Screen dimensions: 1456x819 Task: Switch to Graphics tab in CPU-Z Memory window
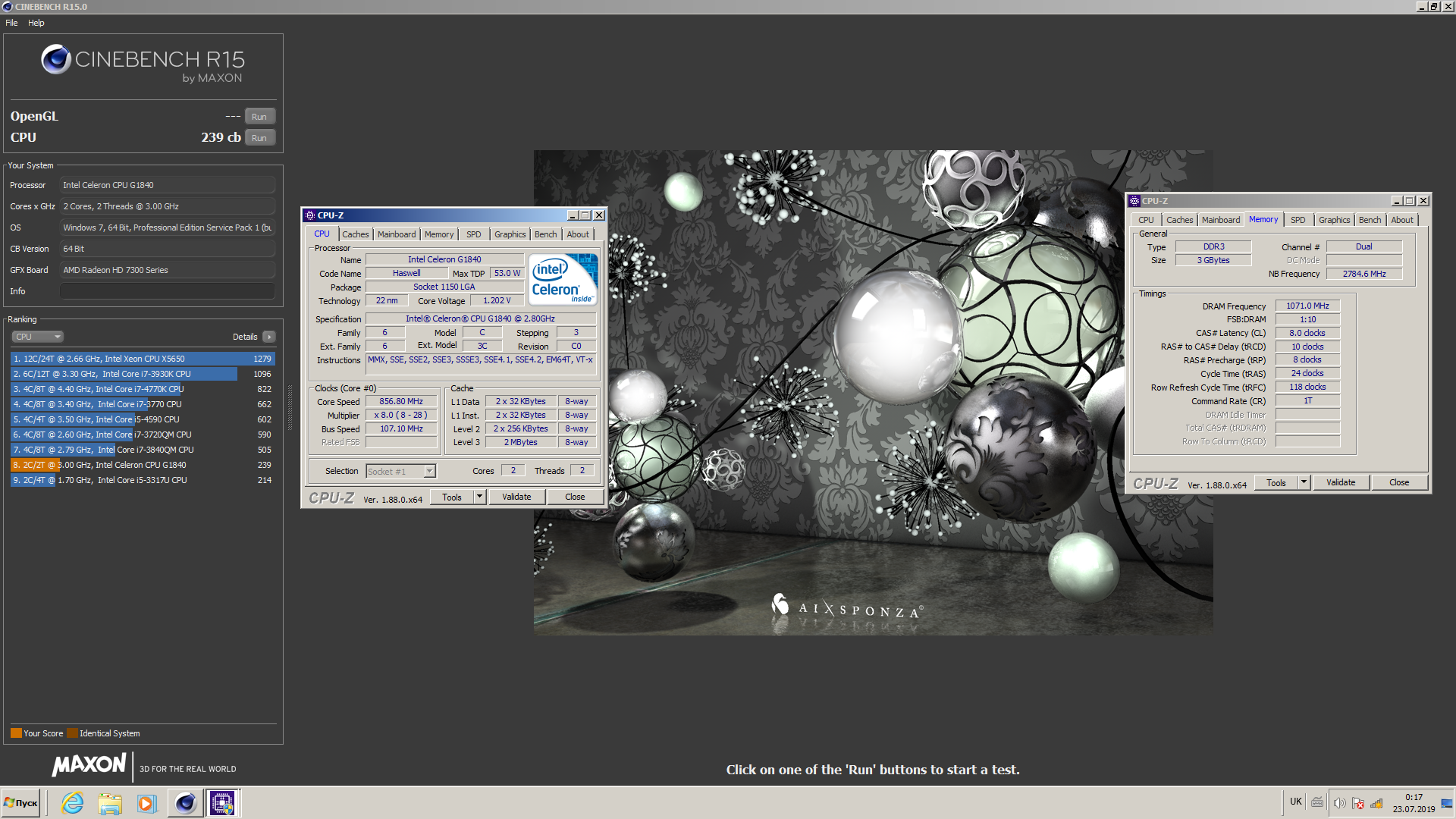(x=1335, y=220)
